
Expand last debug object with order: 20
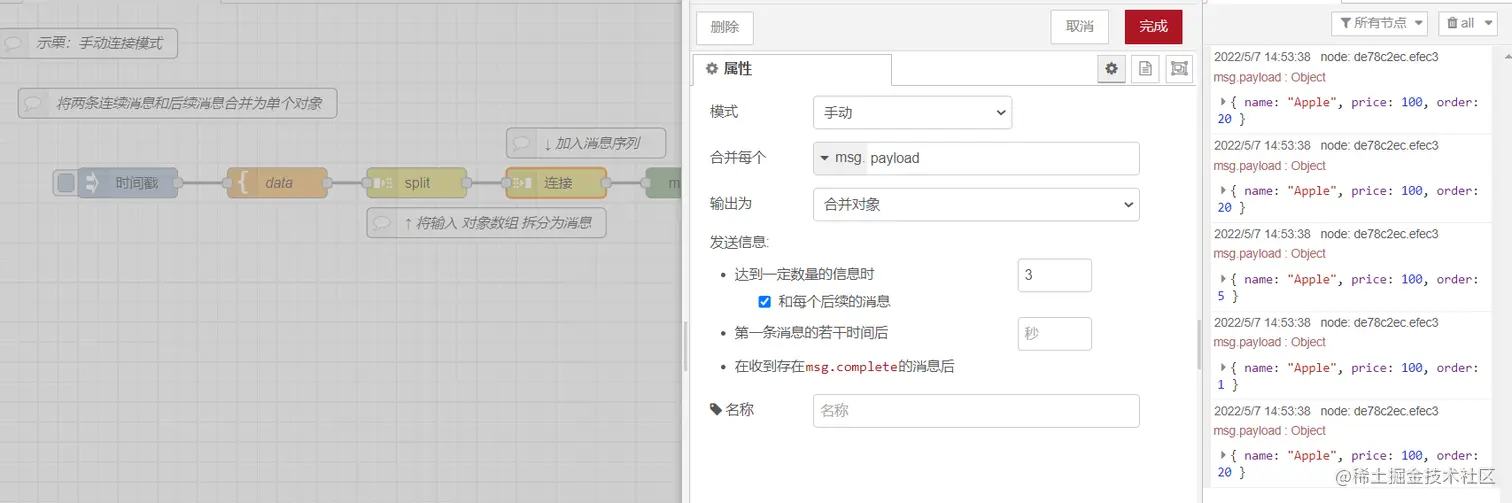1223,455
